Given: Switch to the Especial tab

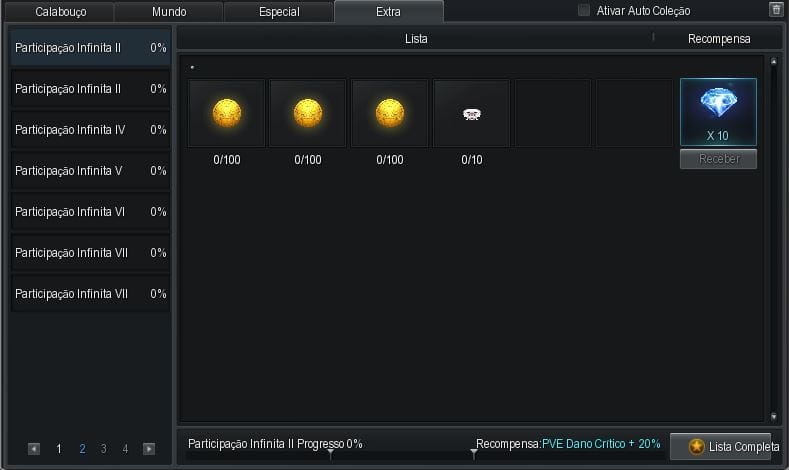Looking at the screenshot, I should 279,12.
